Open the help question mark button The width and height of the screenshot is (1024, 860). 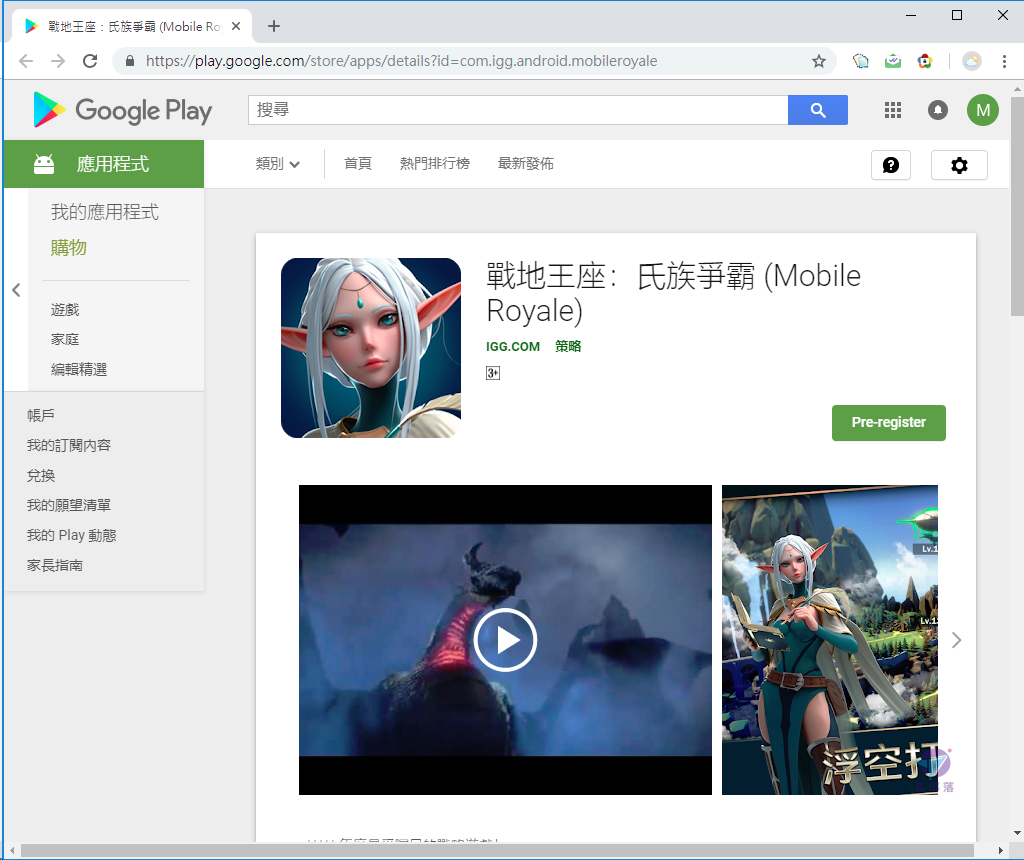point(891,165)
